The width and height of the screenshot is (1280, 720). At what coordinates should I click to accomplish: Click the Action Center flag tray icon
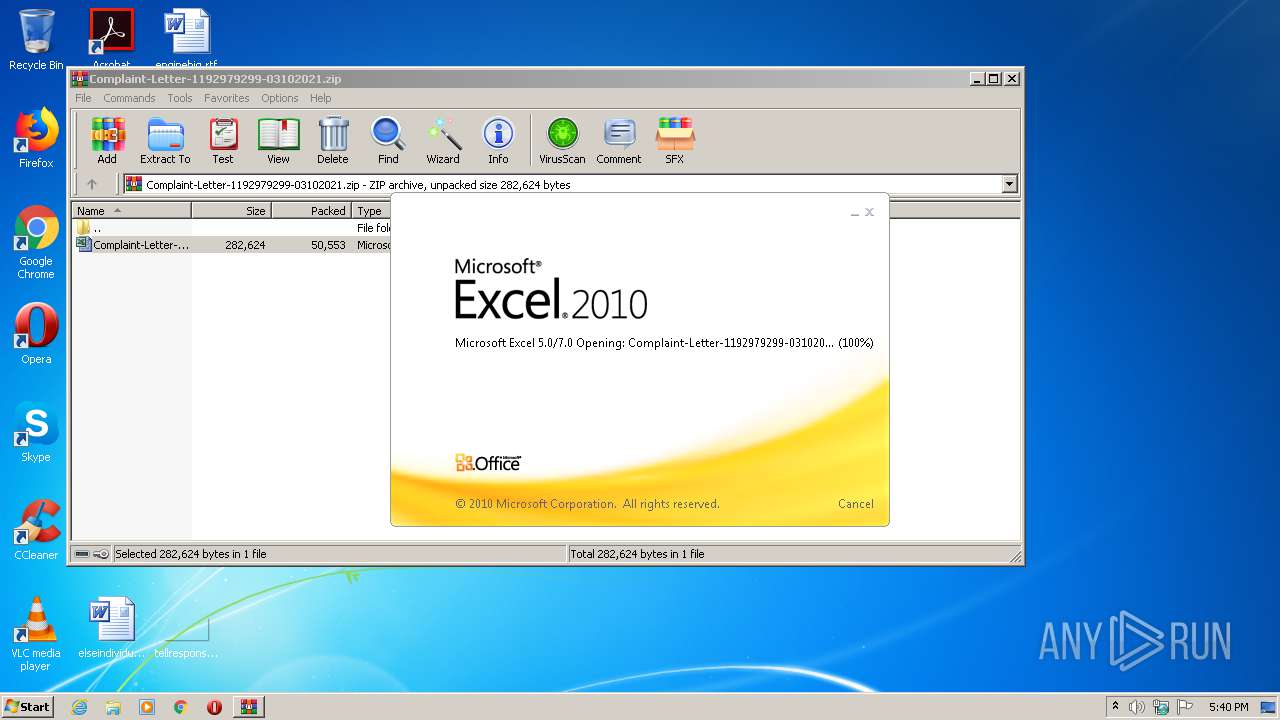(x=1183, y=707)
